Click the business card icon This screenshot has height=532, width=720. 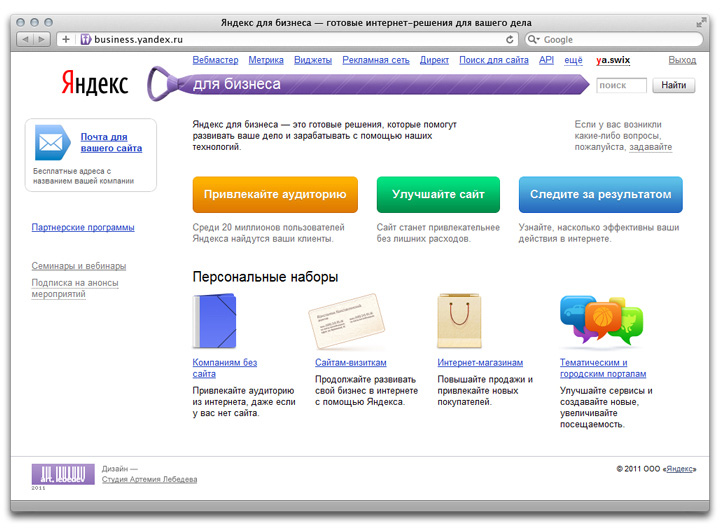(x=345, y=321)
